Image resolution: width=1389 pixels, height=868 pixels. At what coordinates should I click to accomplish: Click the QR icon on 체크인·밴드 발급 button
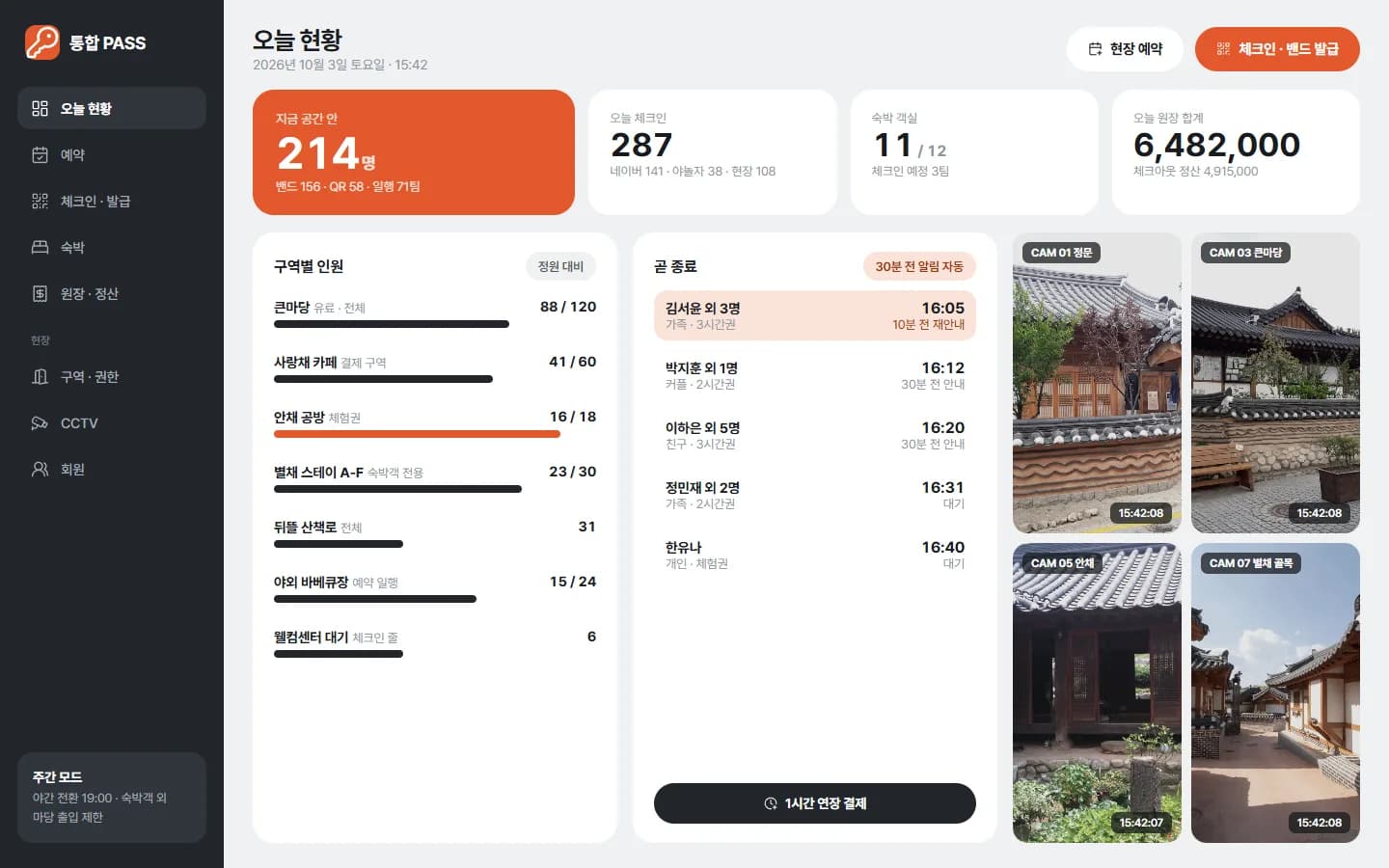tap(1223, 49)
